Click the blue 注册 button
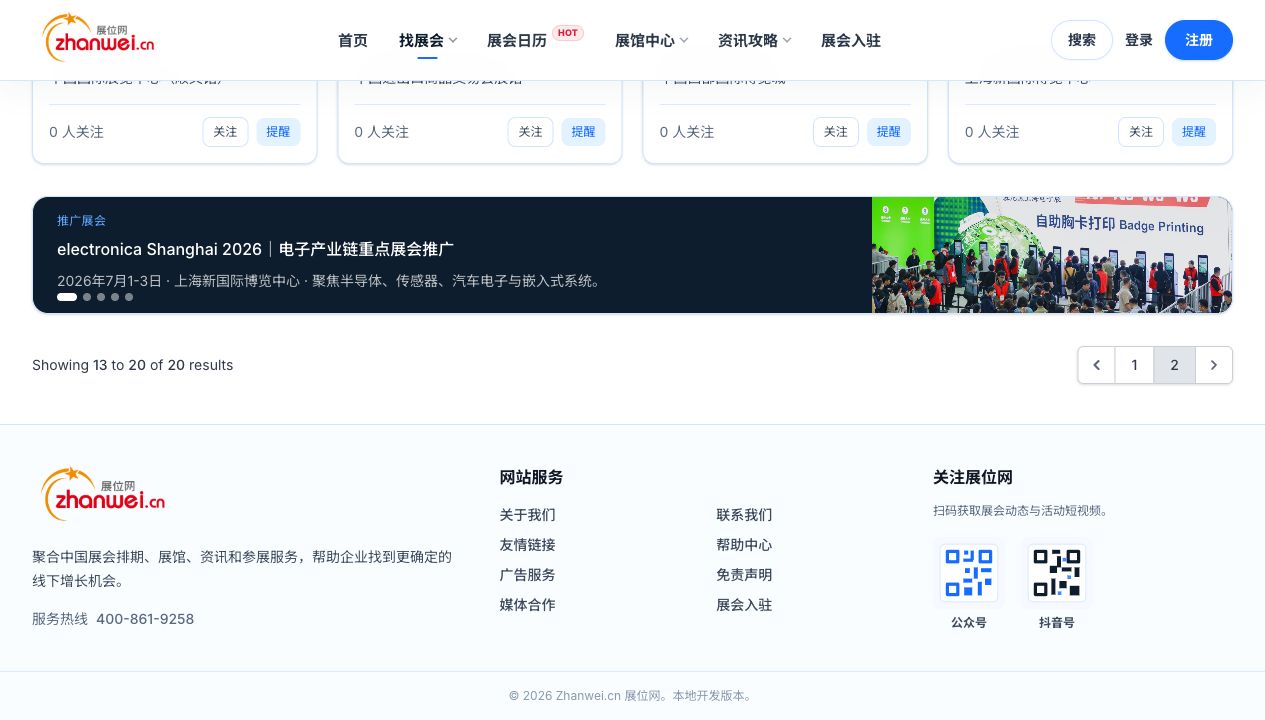The image size is (1265, 720). (1199, 40)
